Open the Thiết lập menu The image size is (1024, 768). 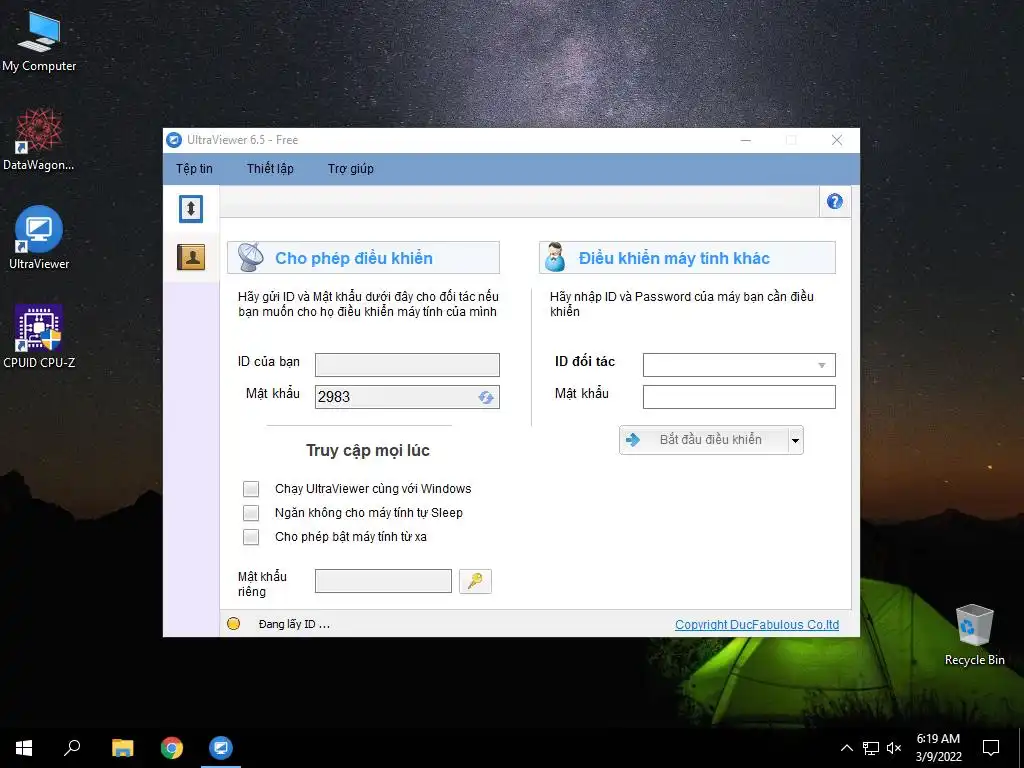pos(270,168)
